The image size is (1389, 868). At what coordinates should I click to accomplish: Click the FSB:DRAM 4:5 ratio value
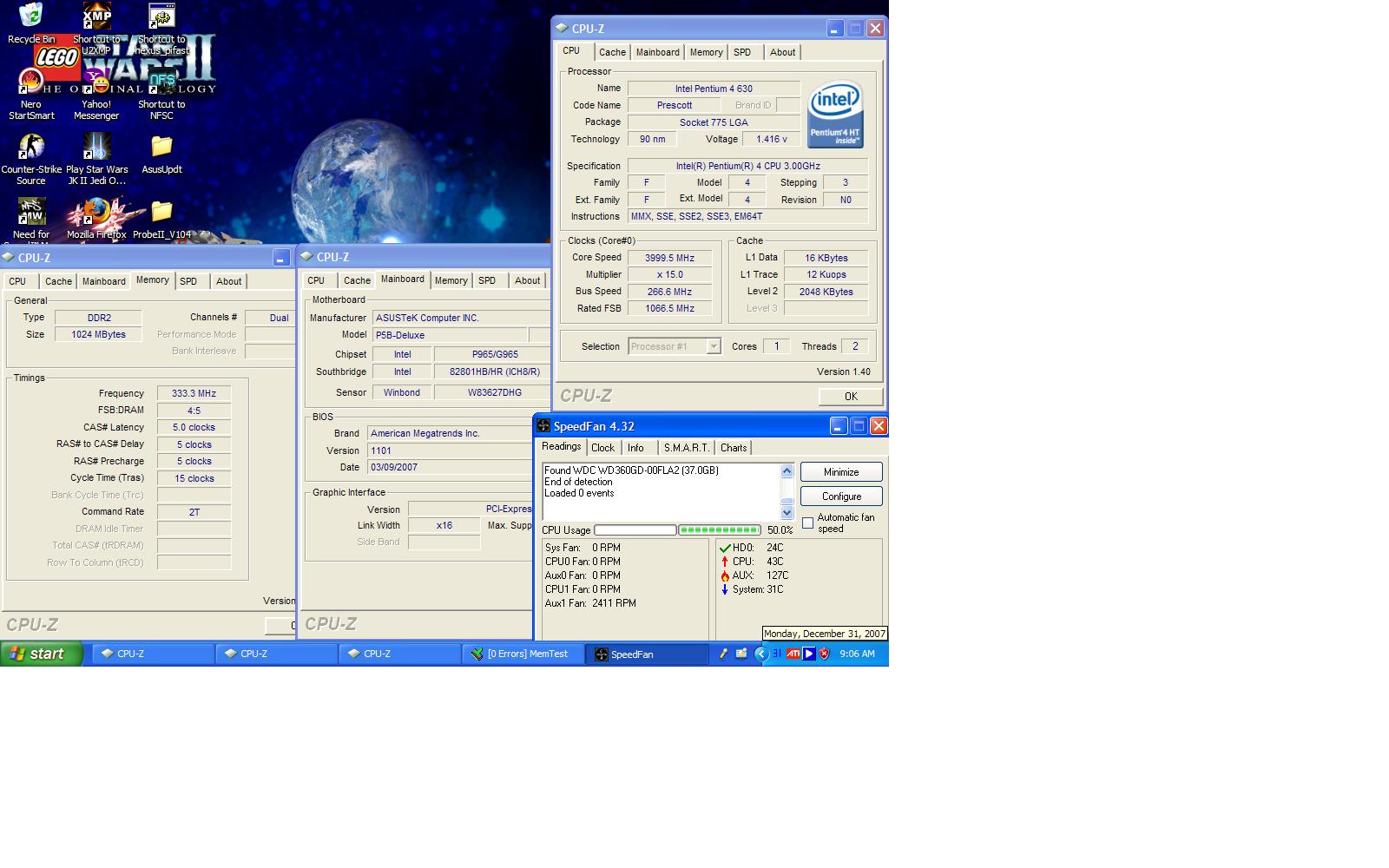[x=194, y=411]
